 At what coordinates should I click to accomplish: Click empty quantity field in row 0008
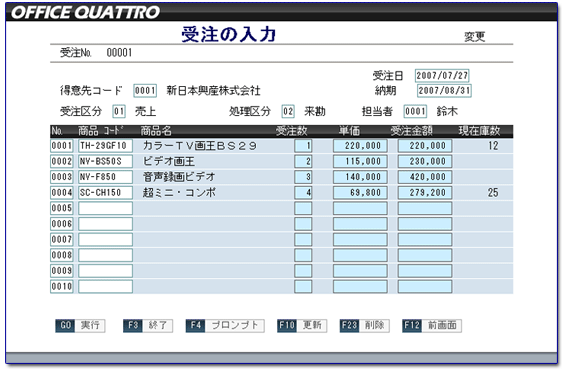pos(303,255)
